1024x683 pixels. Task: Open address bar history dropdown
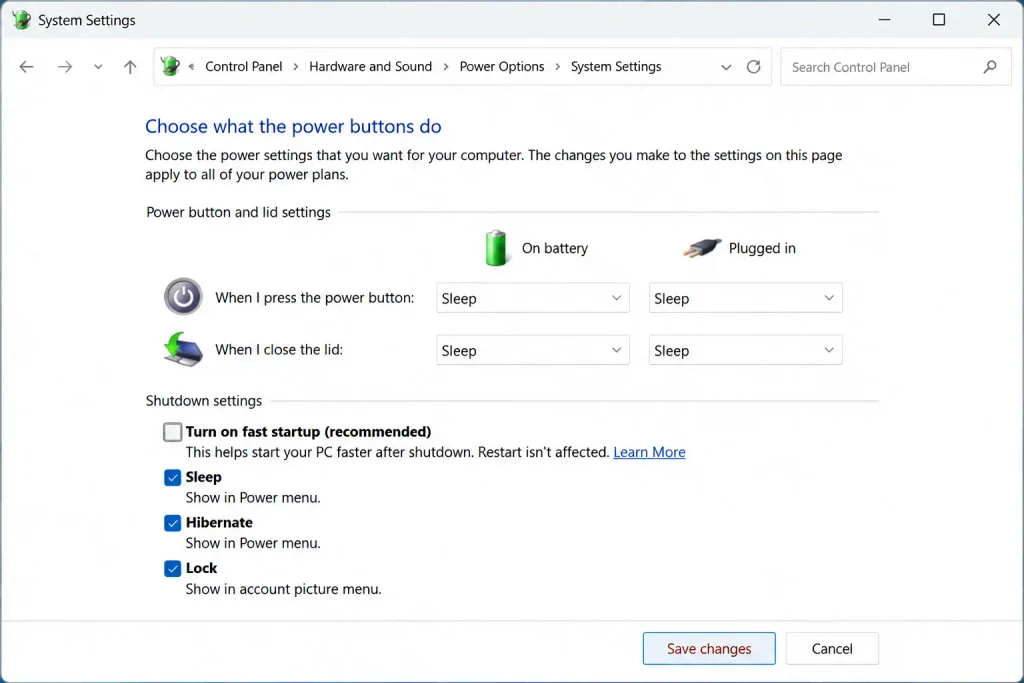pyautogui.click(x=726, y=67)
